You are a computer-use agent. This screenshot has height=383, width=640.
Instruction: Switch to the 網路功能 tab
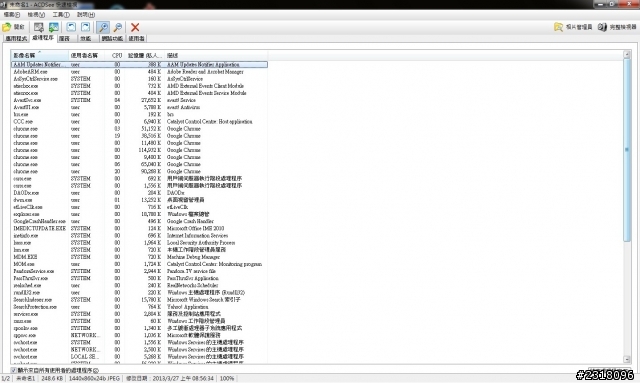click(x=112, y=38)
